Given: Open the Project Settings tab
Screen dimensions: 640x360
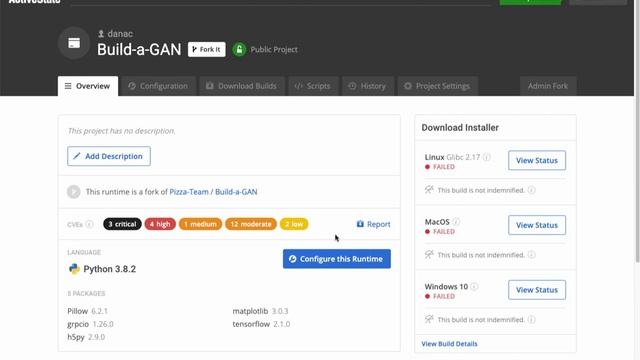Looking at the screenshot, I should point(437,86).
